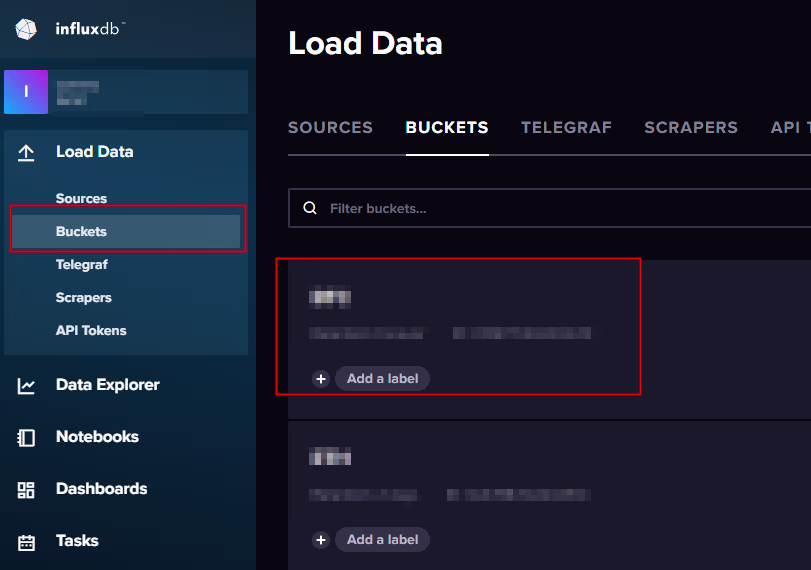Click the plus icon on second bucket card
The image size is (811, 570).
[321, 540]
